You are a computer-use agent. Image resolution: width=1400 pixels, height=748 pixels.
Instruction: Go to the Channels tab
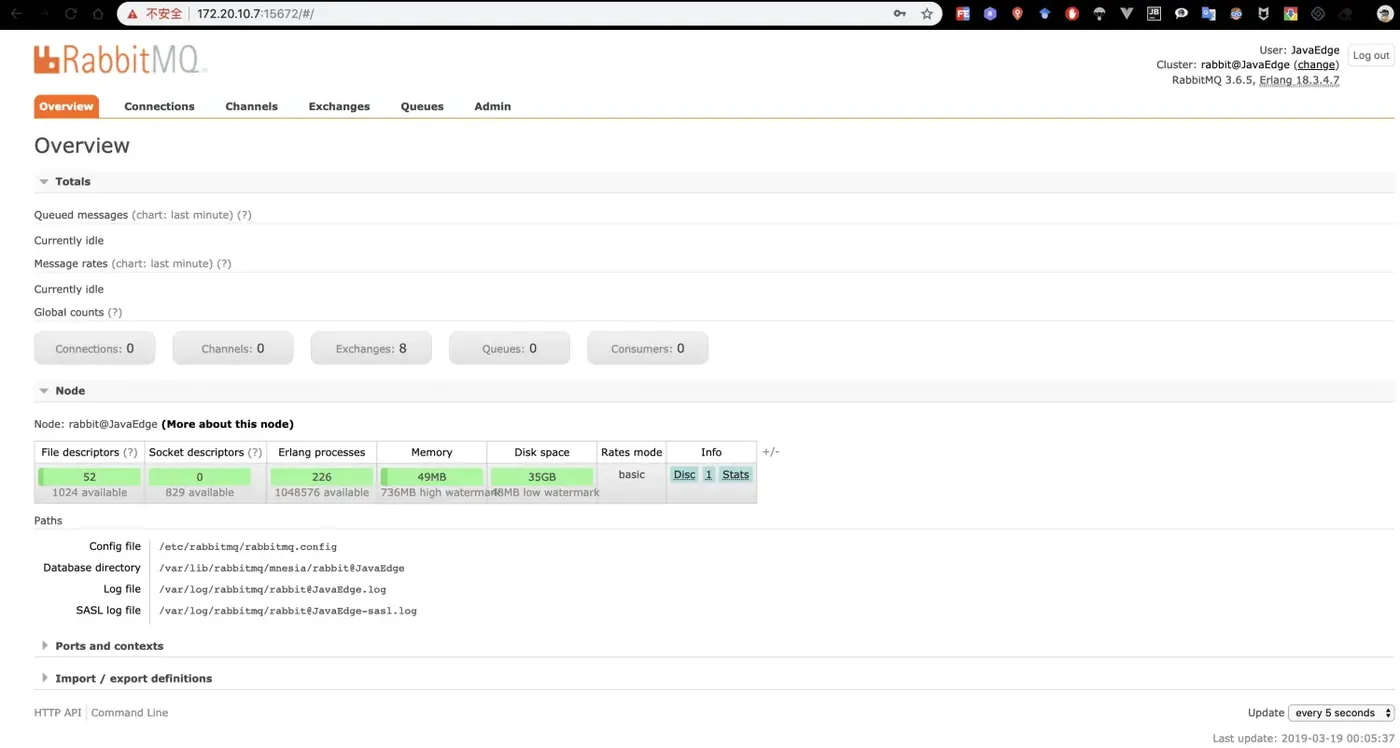coord(251,106)
